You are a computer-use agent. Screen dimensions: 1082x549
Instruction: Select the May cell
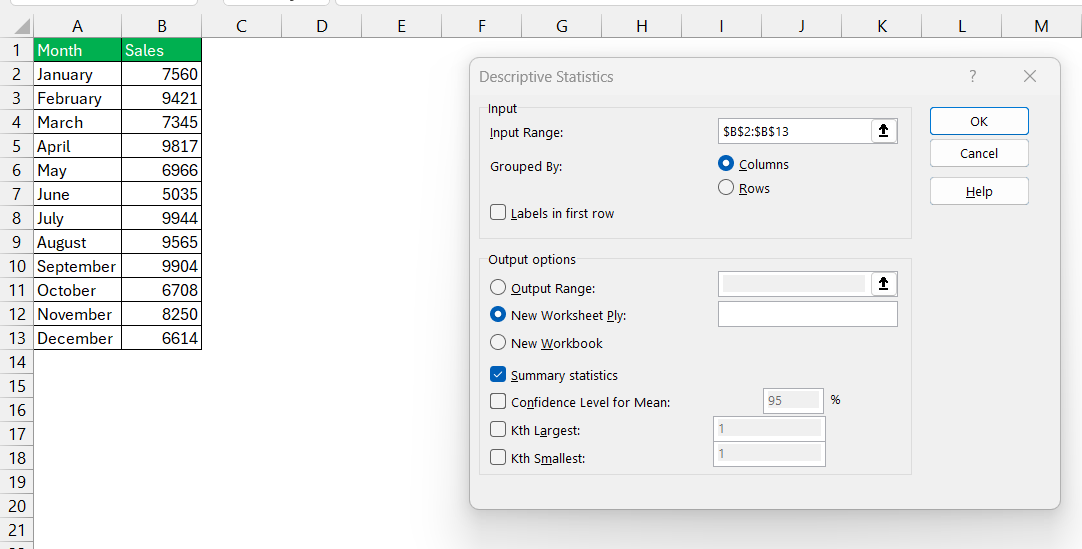point(77,170)
